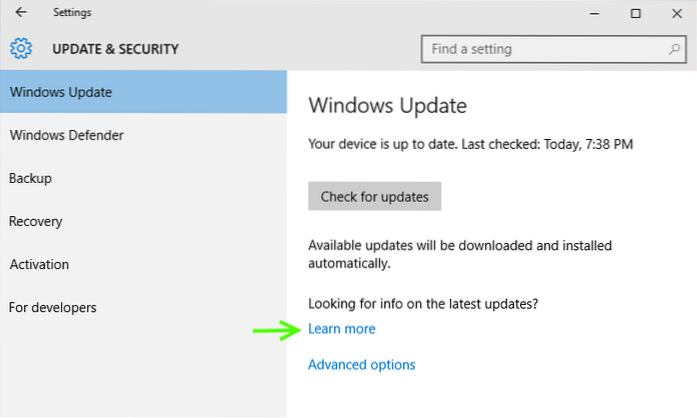Click the Update & Security gear icon

[x=21, y=48]
